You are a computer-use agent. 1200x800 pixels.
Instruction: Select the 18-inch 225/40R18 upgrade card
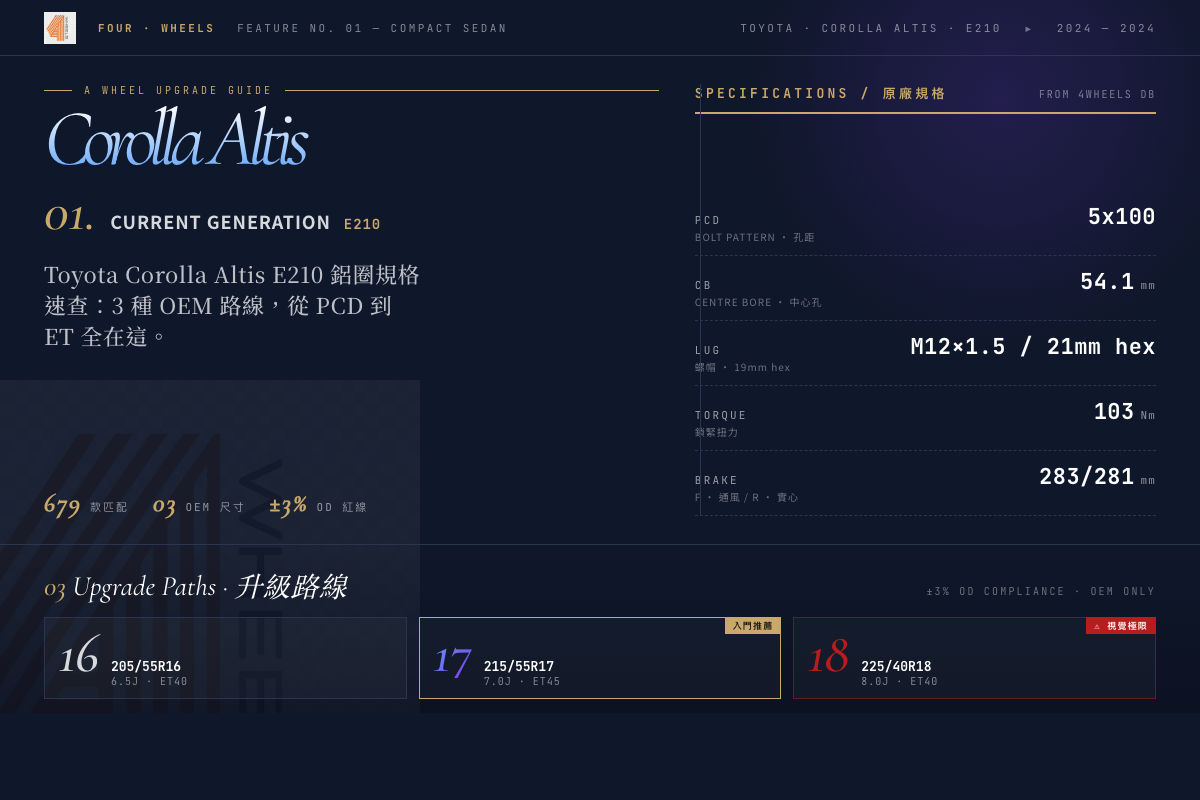tap(974, 658)
